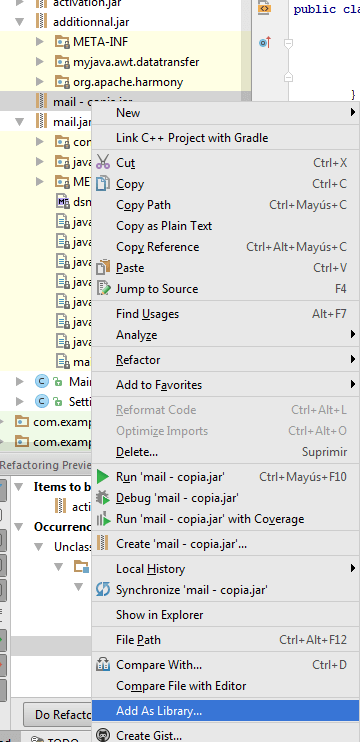Select Show in Explorer
This screenshot has width=360, height=742.
coord(225,615)
